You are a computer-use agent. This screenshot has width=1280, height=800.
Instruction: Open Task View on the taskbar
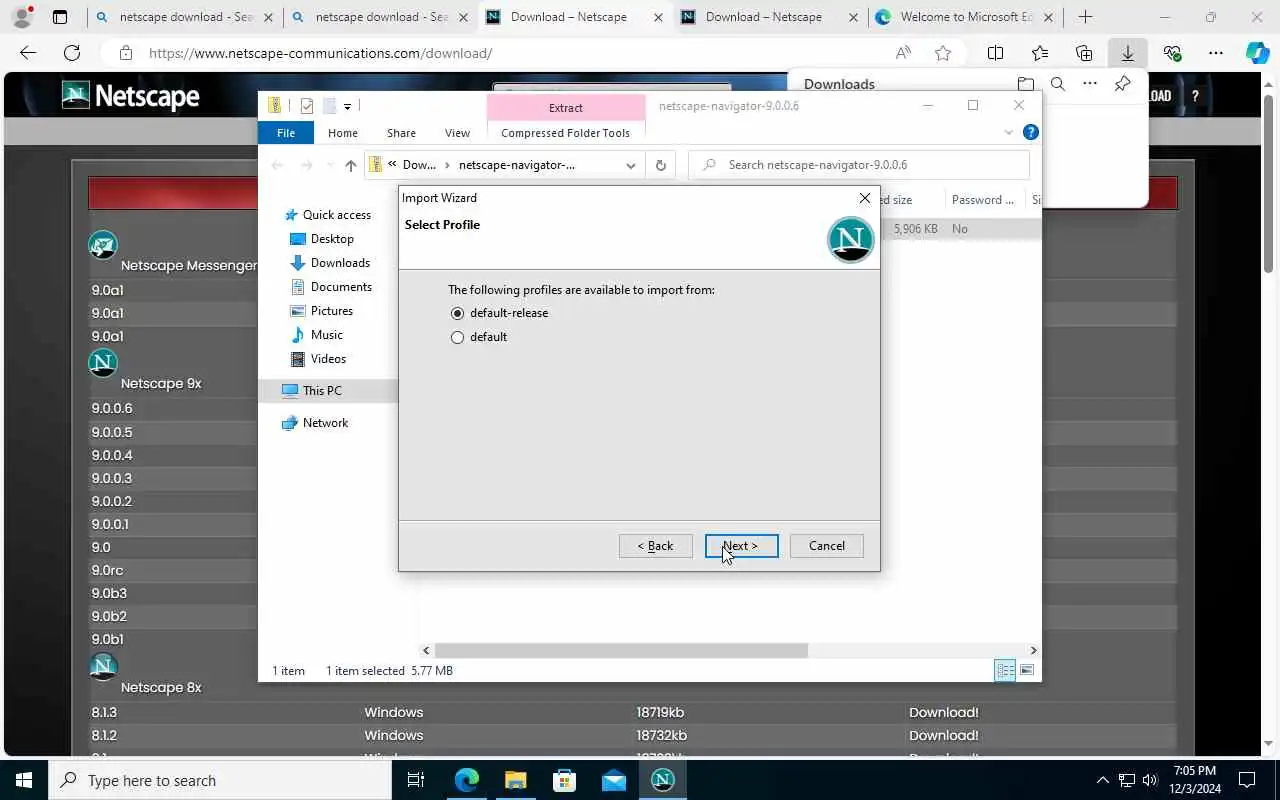(x=416, y=780)
